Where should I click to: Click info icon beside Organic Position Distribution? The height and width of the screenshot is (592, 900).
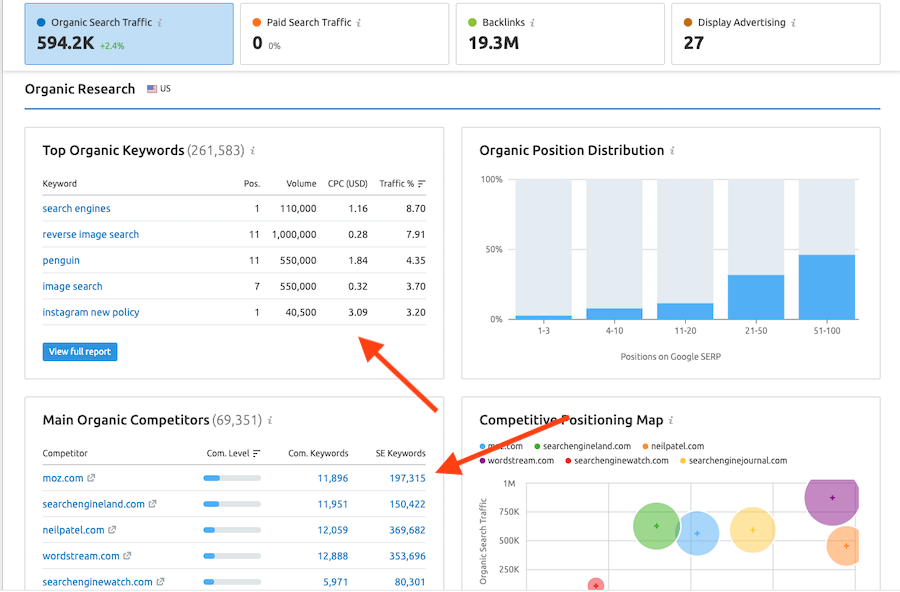[672, 151]
